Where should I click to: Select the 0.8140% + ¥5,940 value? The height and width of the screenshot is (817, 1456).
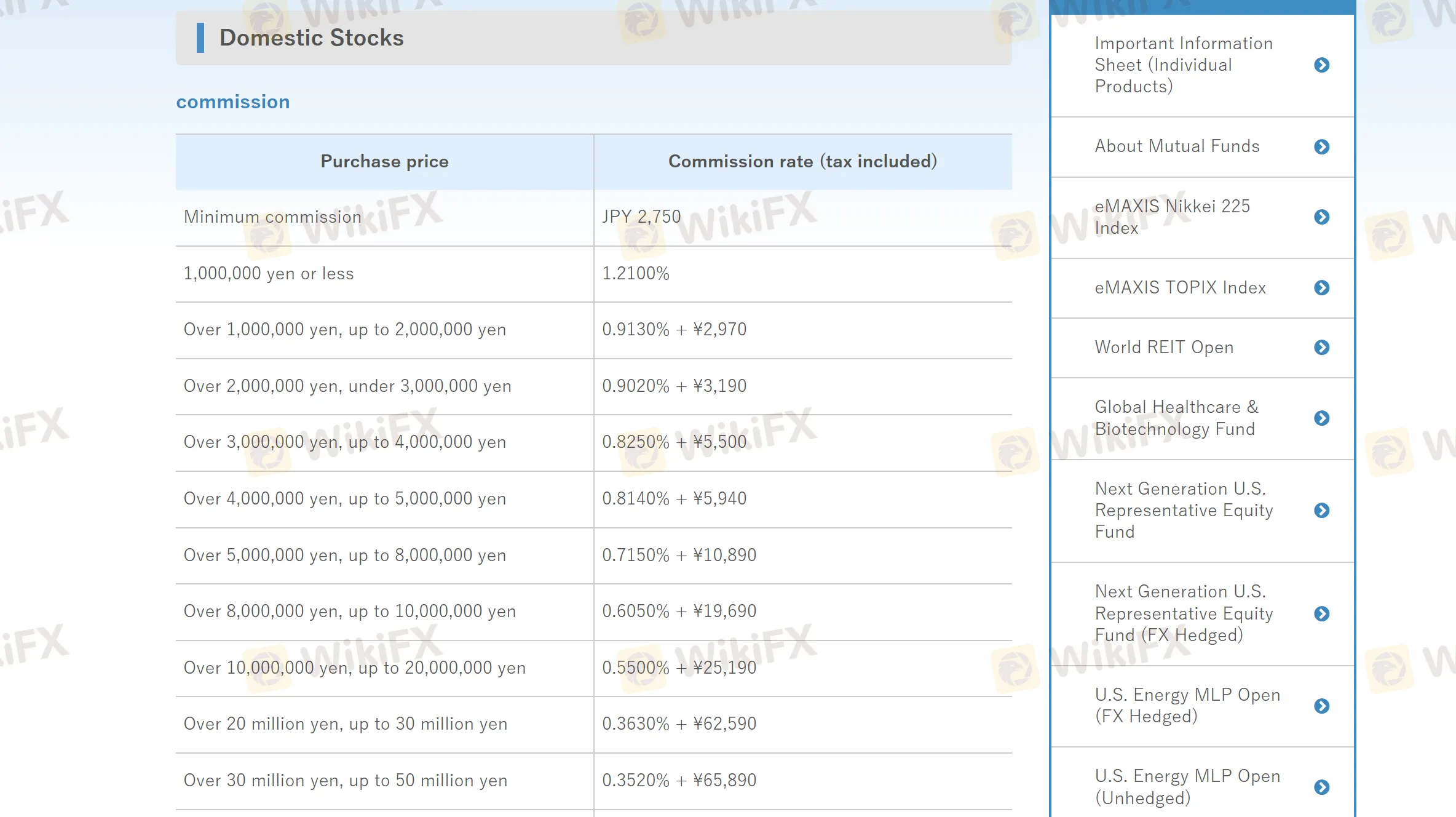(x=674, y=499)
